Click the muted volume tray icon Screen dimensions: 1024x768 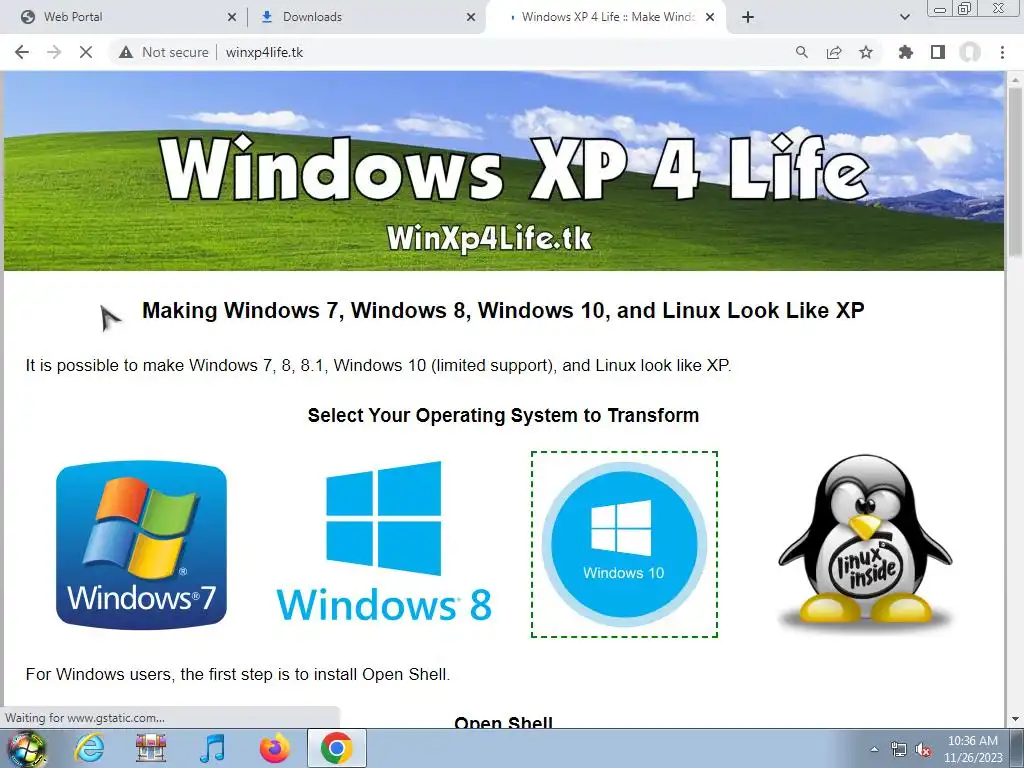[x=923, y=749]
